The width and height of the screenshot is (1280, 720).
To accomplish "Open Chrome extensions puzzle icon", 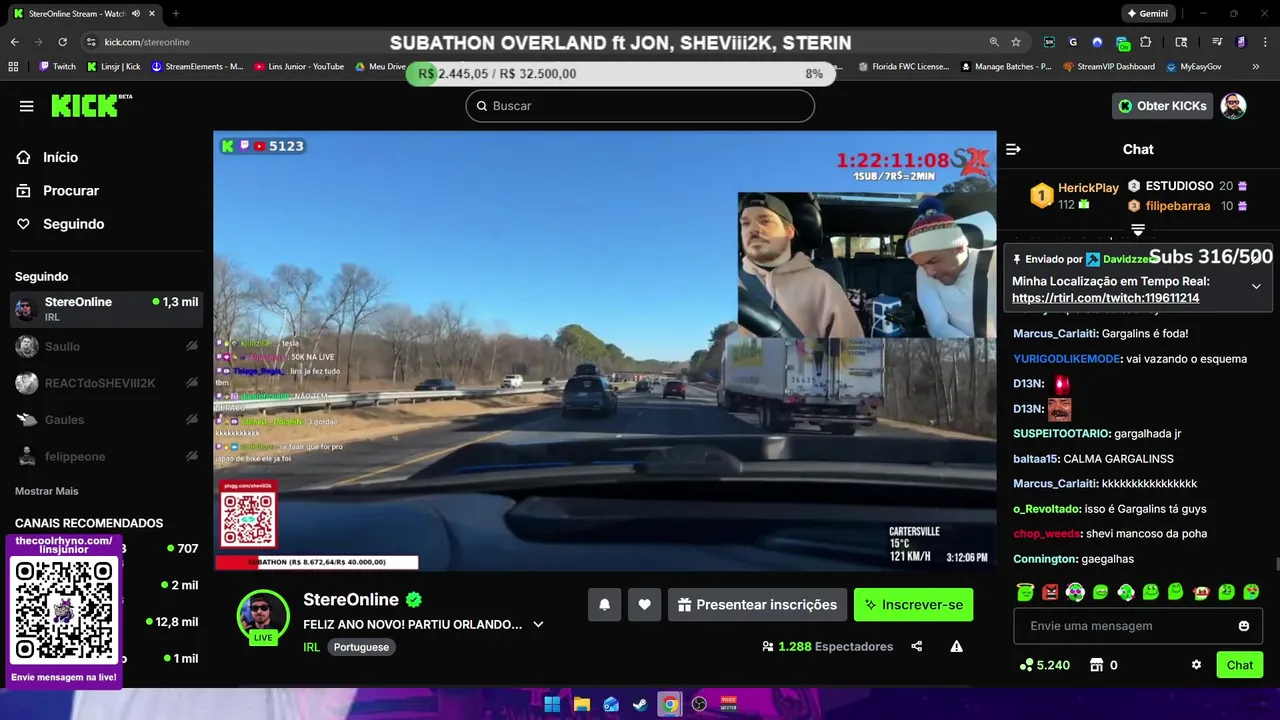I will click(1146, 42).
